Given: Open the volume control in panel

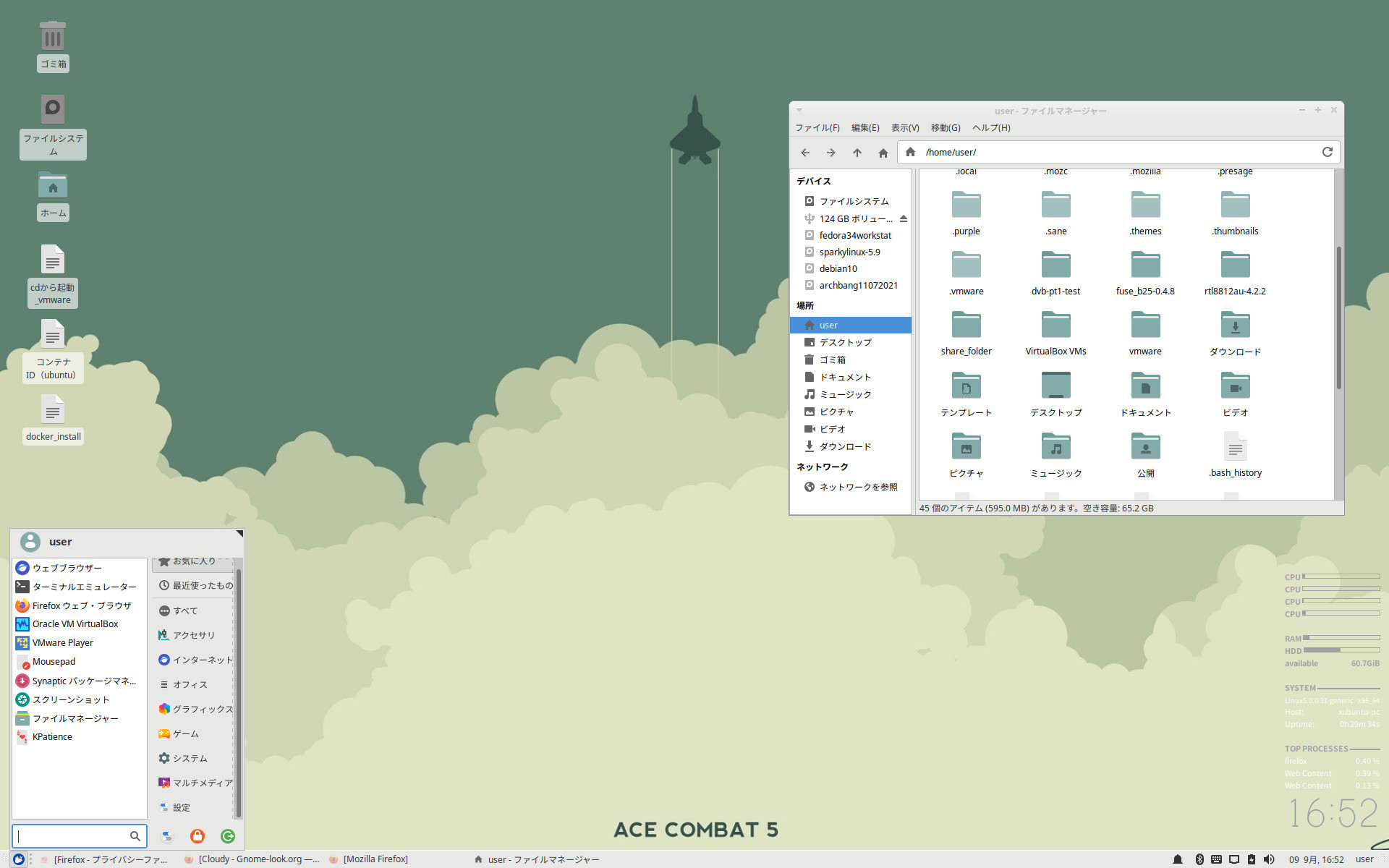Looking at the screenshot, I should click(x=1269, y=859).
